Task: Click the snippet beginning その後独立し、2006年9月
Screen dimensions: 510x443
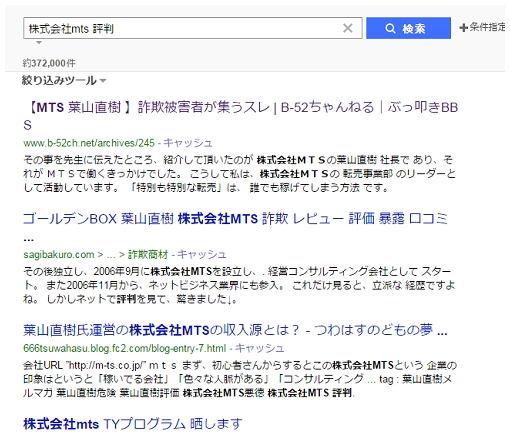Action: point(239,285)
